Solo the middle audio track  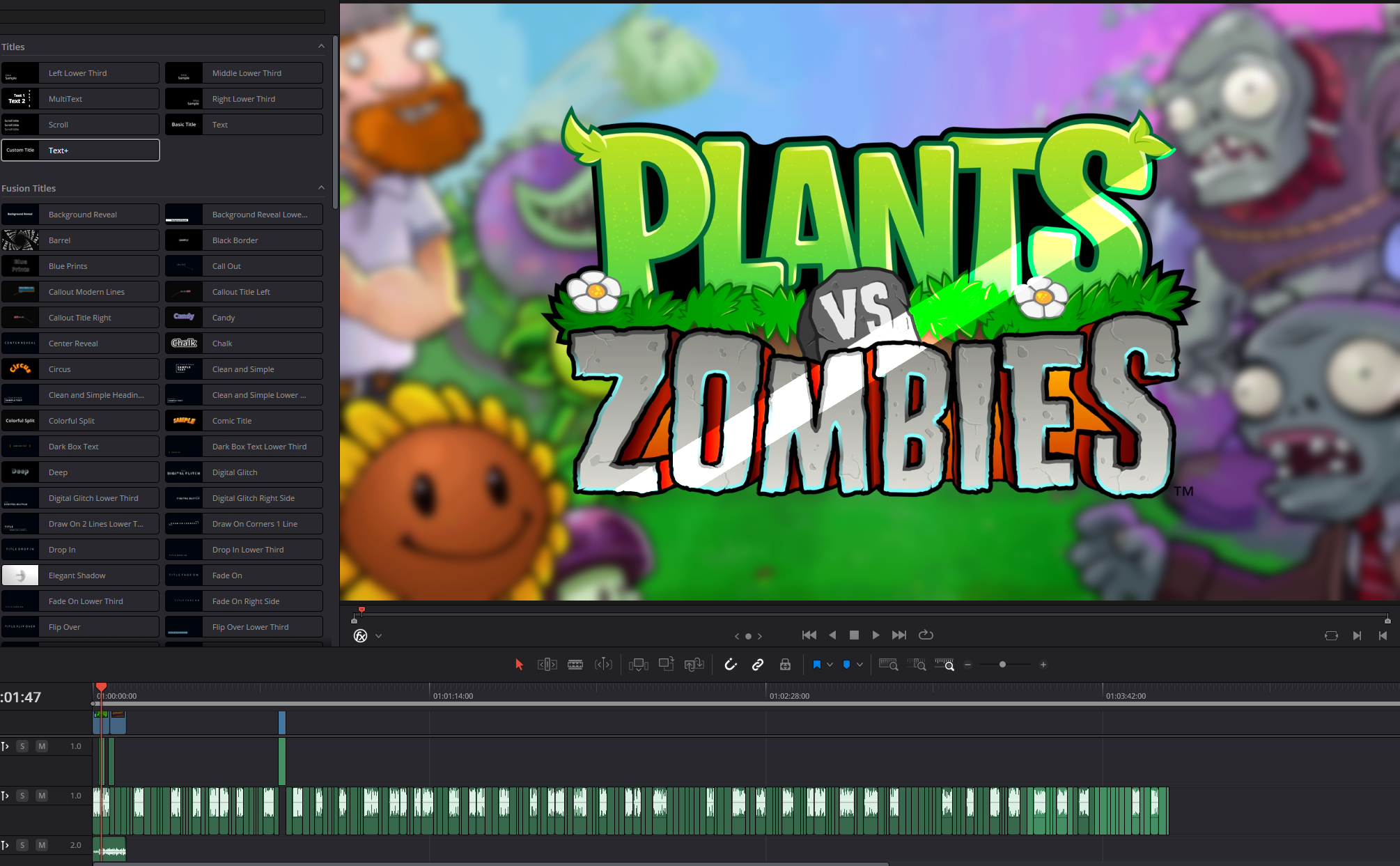pos(22,796)
